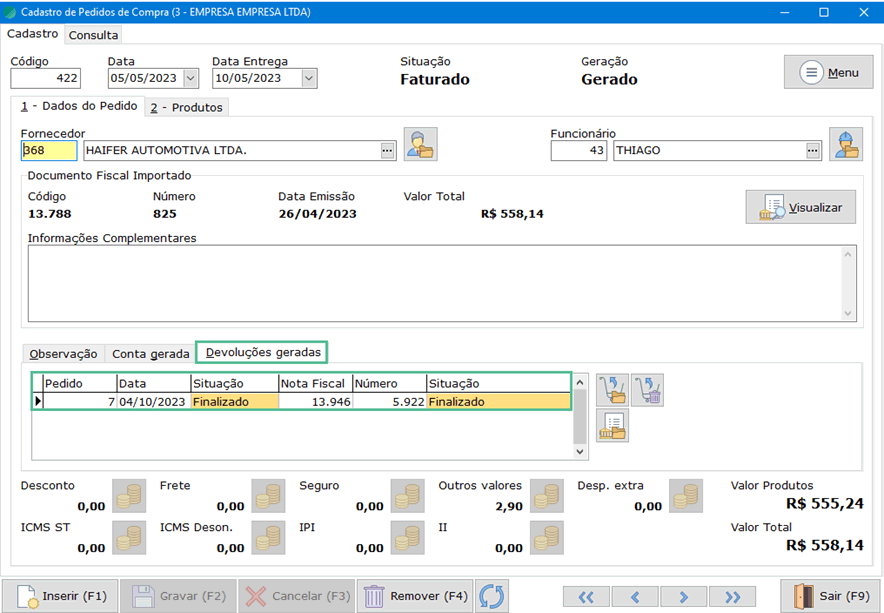Viewport: 884px width, 613px height.
Task: Click the coins icon next to Desconto
Action: [x=129, y=496]
